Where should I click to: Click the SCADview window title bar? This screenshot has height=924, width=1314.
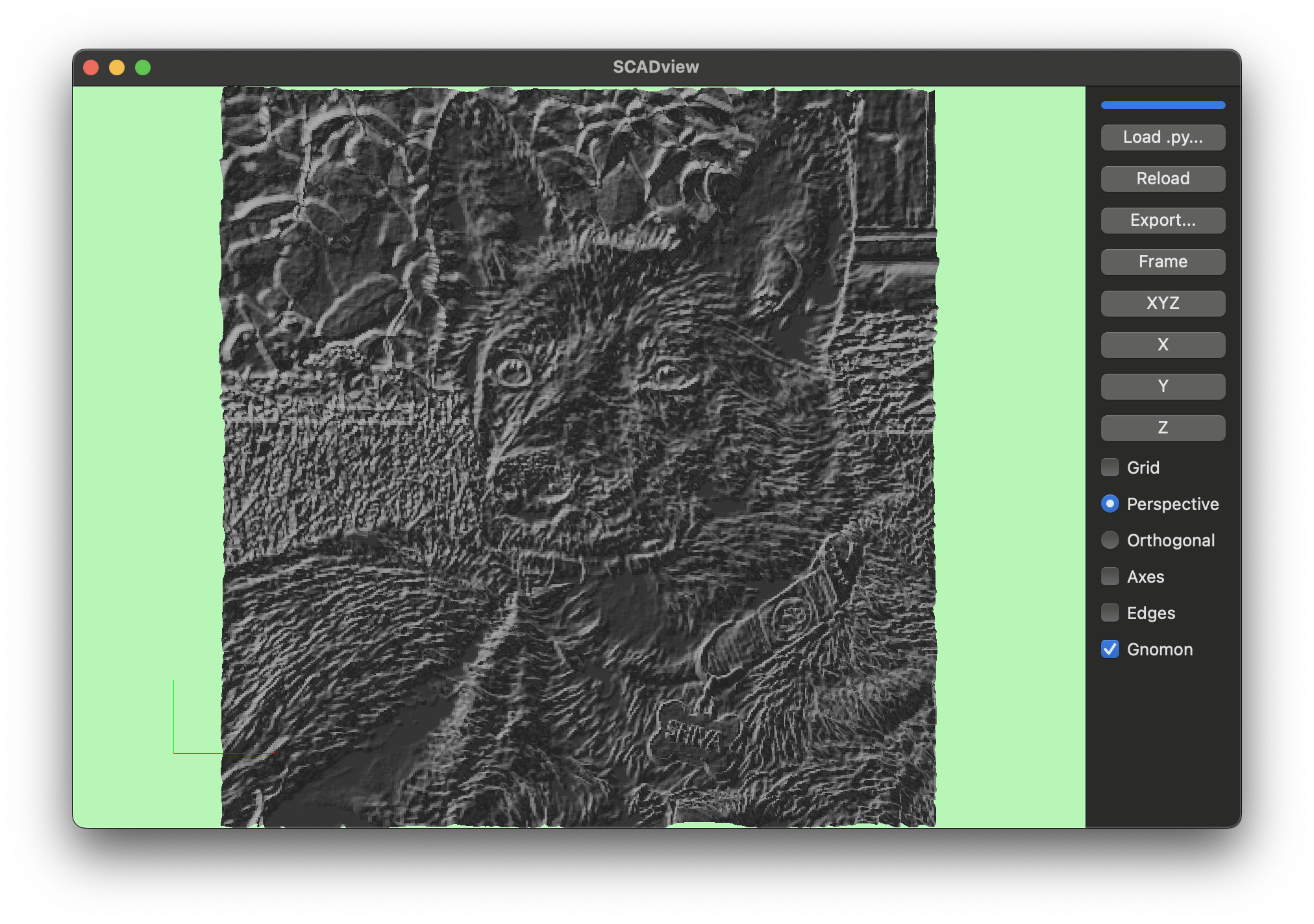pos(656,67)
